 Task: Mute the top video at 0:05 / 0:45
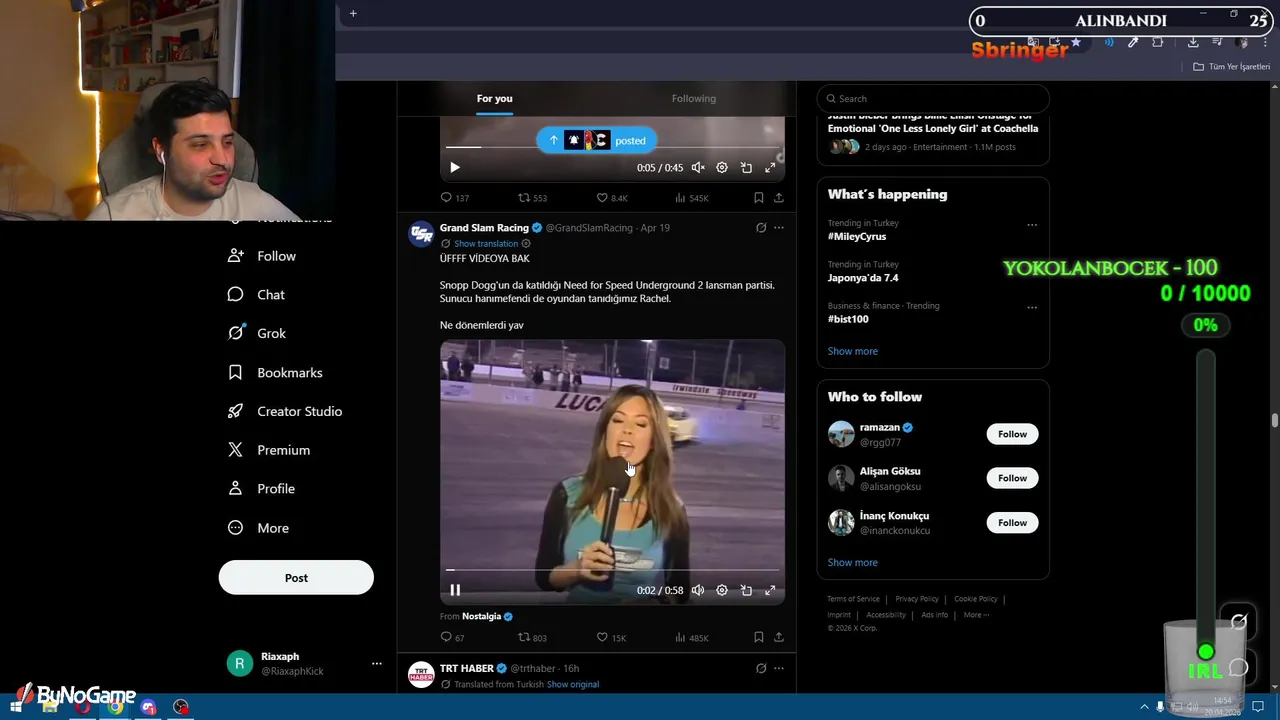(x=698, y=168)
